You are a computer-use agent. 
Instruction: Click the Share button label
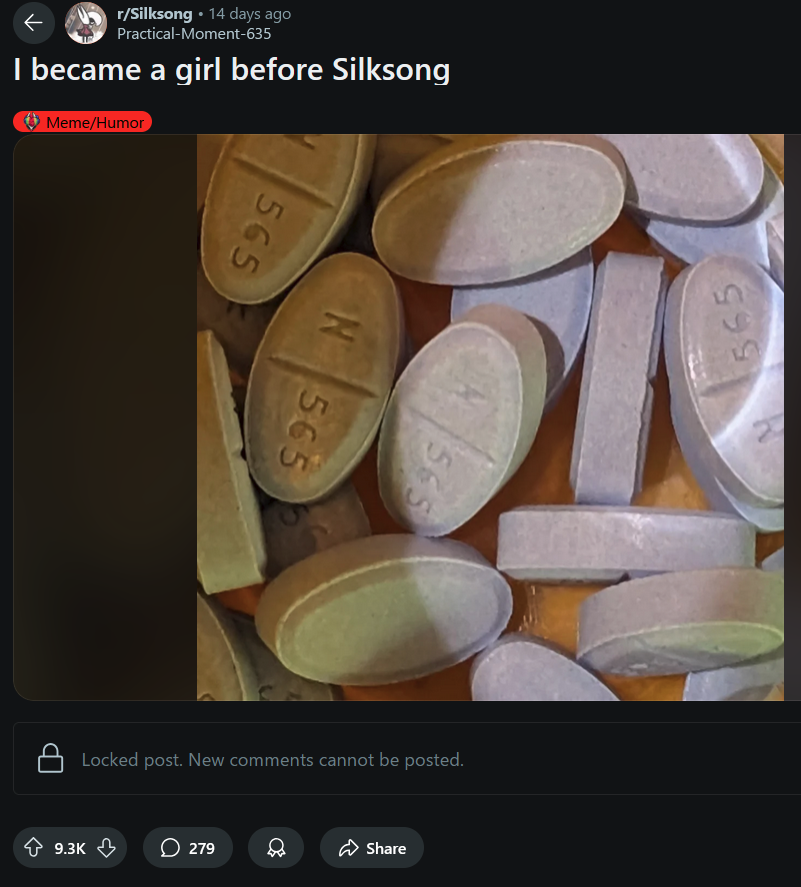tap(386, 848)
